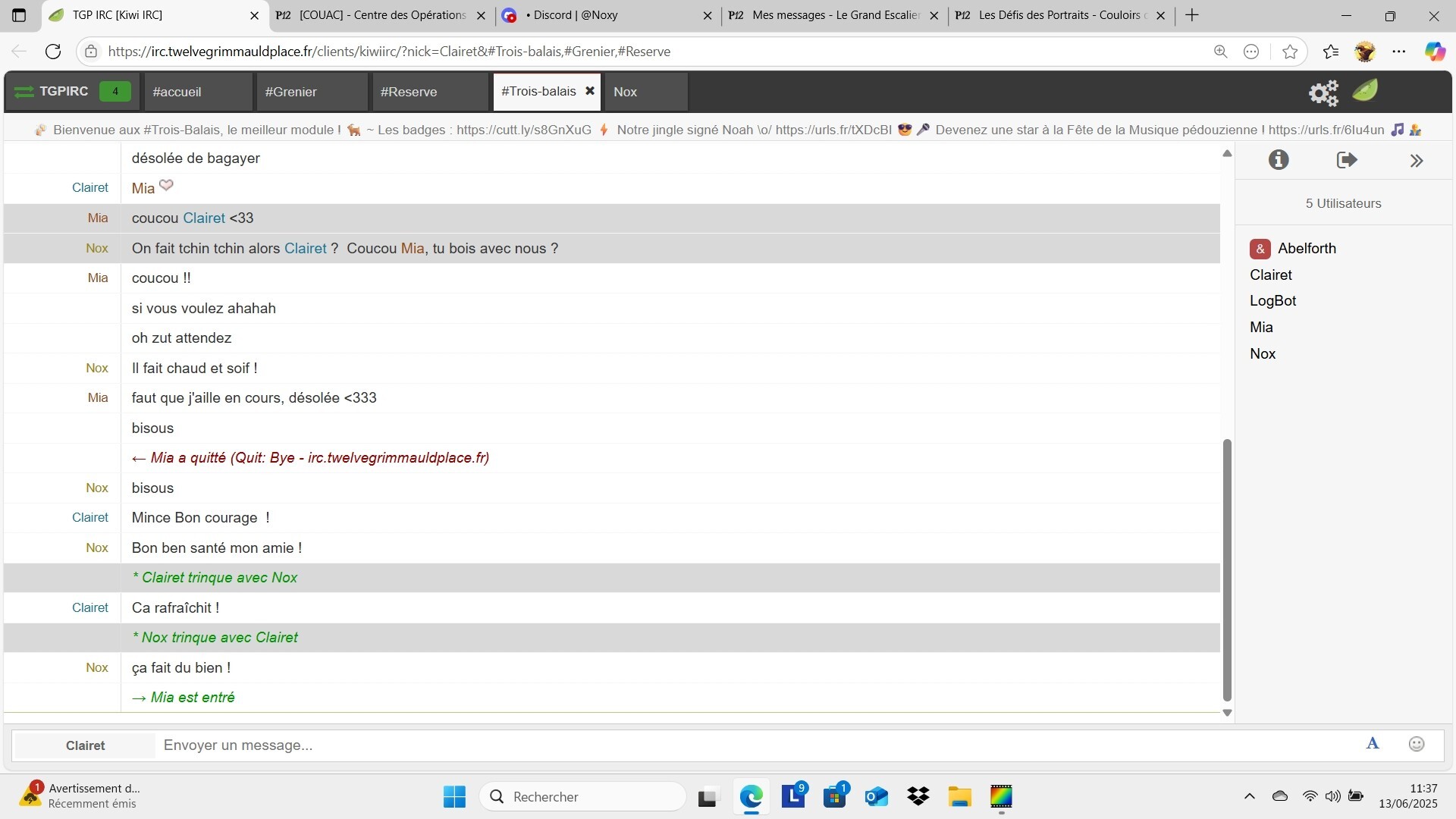Image resolution: width=1456 pixels, height=819 pixels.
Task: Select Abelforth in user list
Action: pyautogui.click(x=1306, y=248)
